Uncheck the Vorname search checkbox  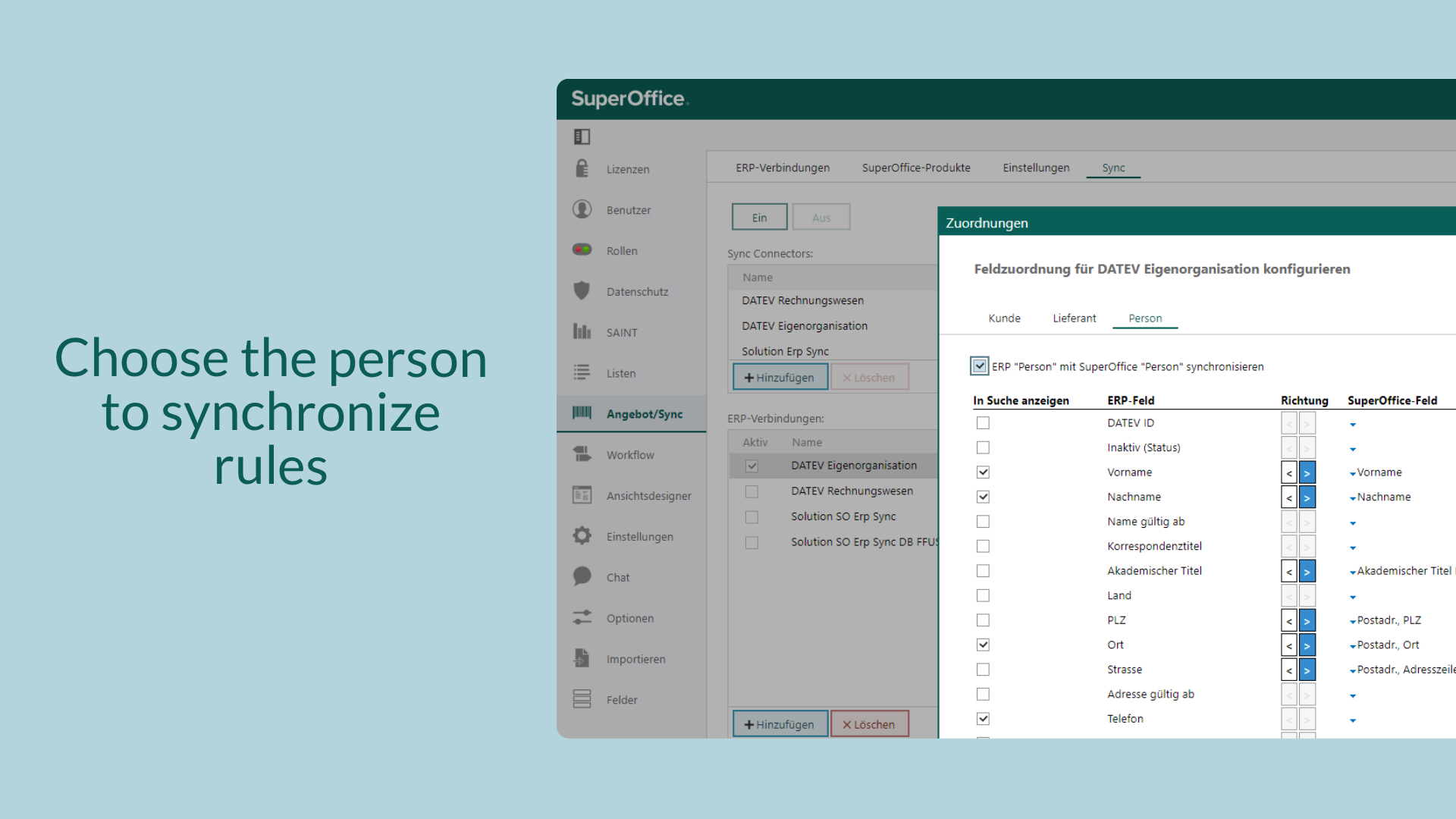(983, 472)
